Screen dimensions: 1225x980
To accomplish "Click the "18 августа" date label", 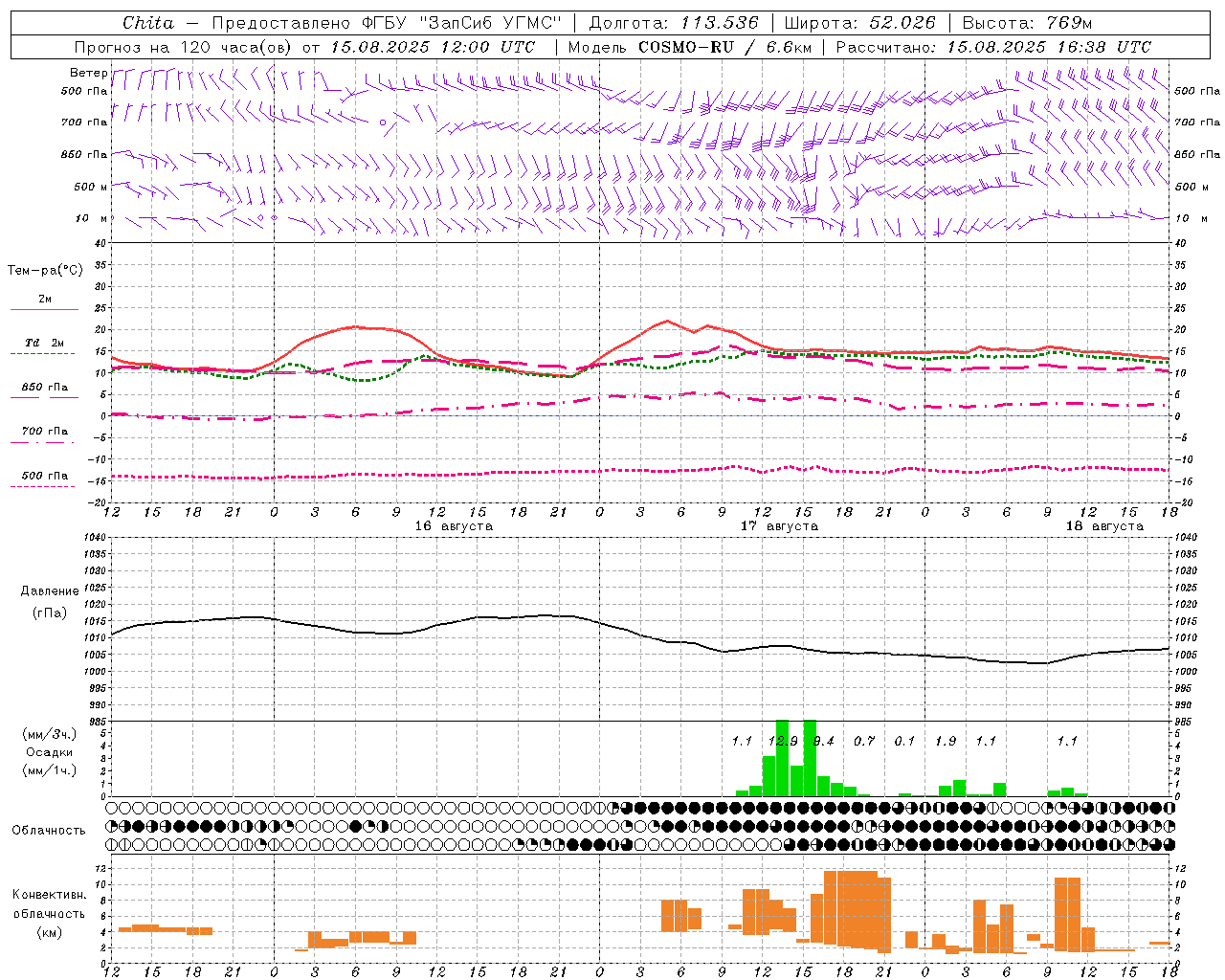I will pos(1104,526).
